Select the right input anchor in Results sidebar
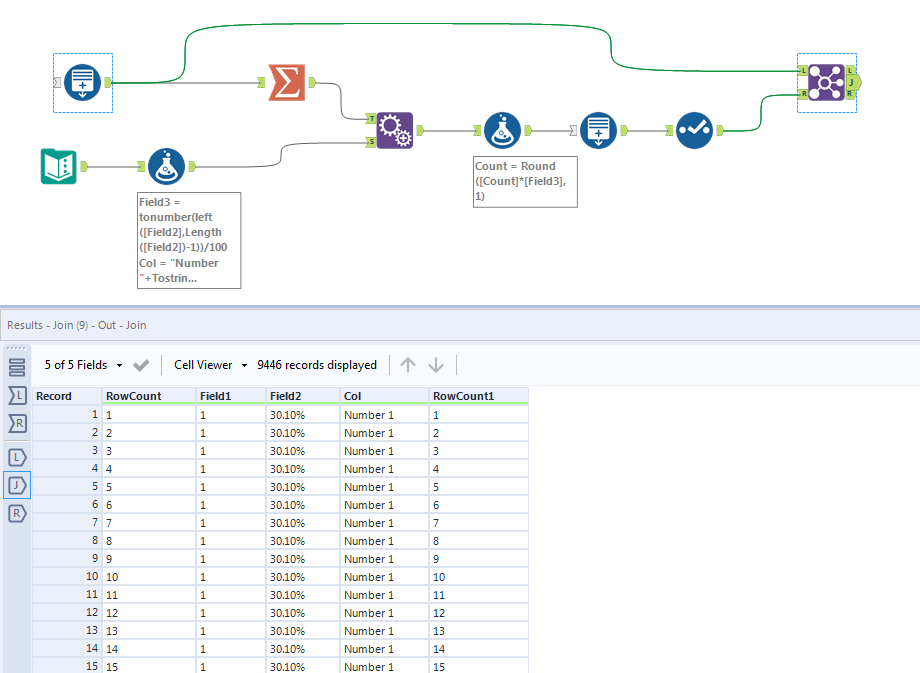The width and height of the screenshot is (920, 673). (x=15, y=424)
